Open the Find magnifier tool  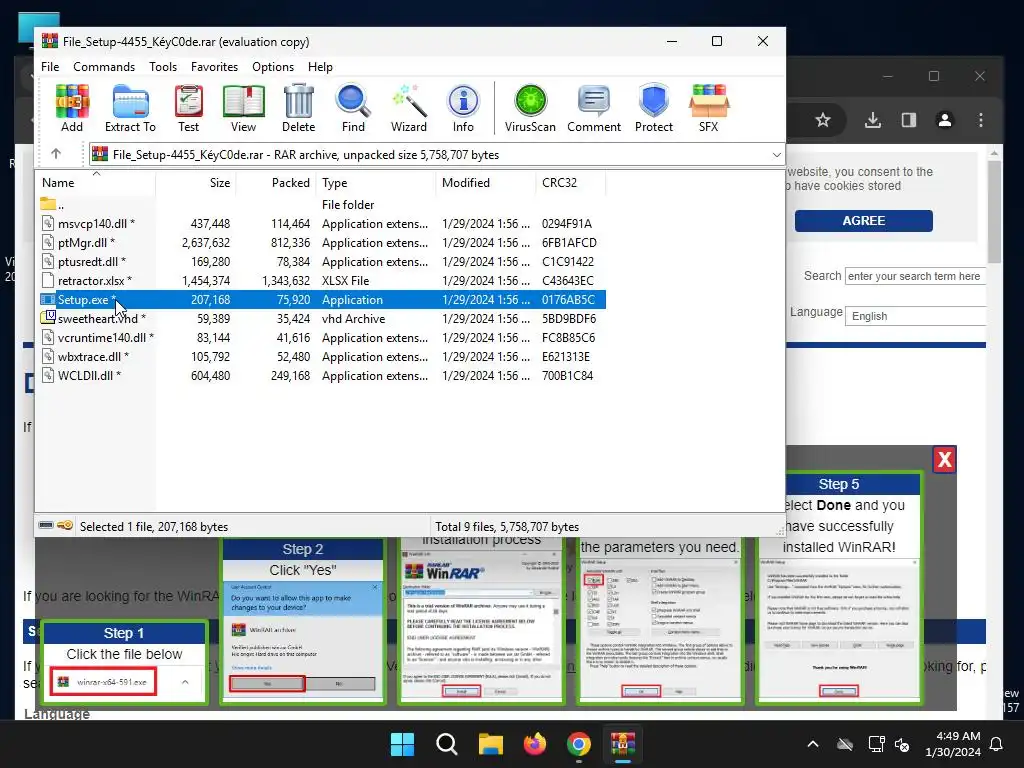click(x=353, y=108)
